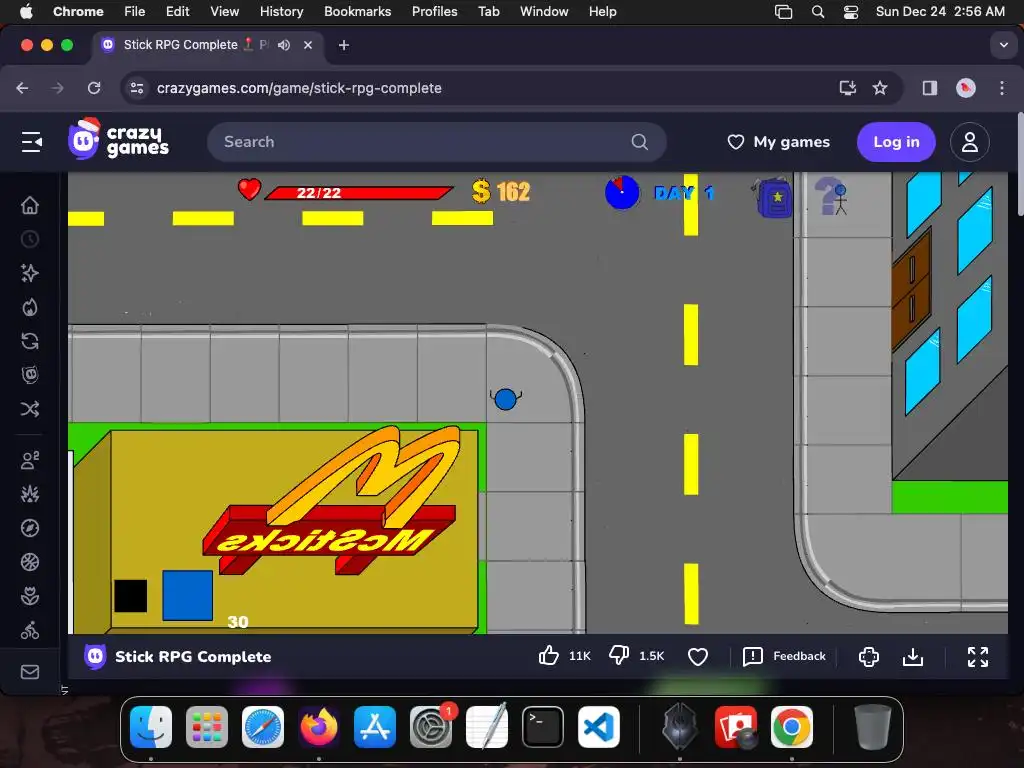Open the tulip flower category icon in sidebar
The height and width of the screenshot is (768, 1024).
(x=29, y=596)
